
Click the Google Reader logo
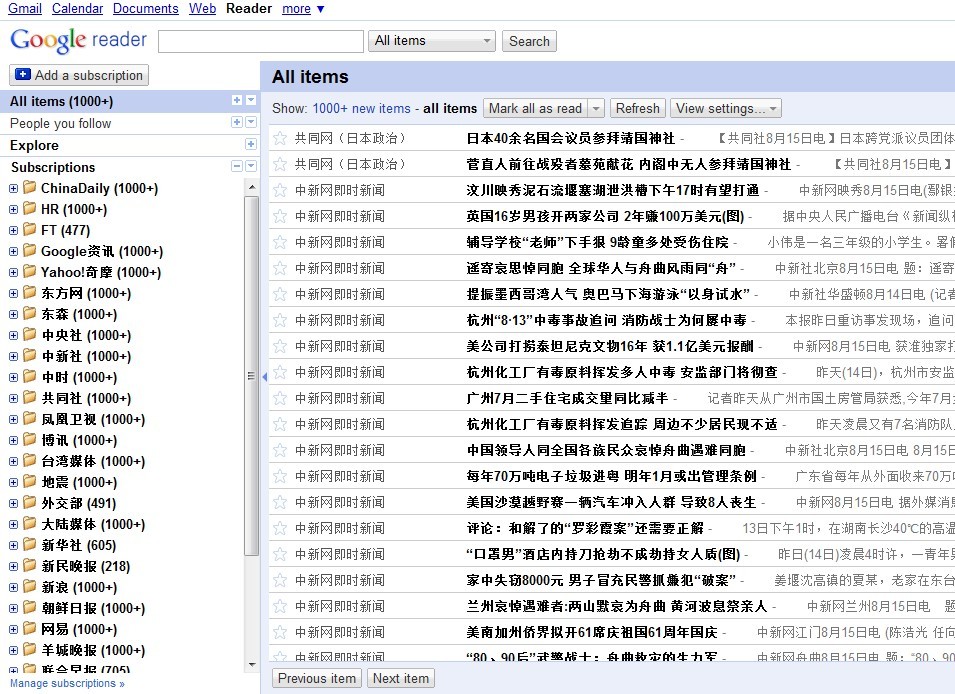(78, 41)
